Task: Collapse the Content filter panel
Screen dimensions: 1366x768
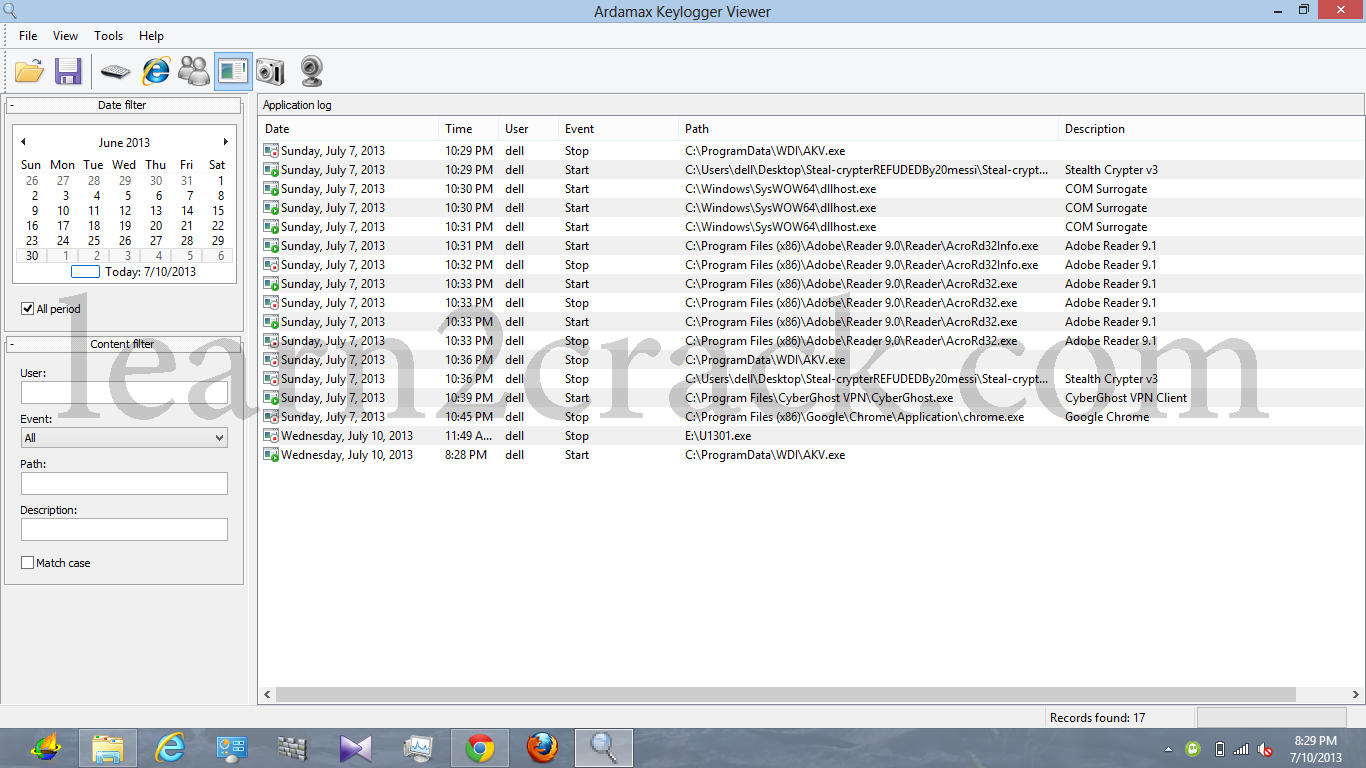Action: pos(12,344)
